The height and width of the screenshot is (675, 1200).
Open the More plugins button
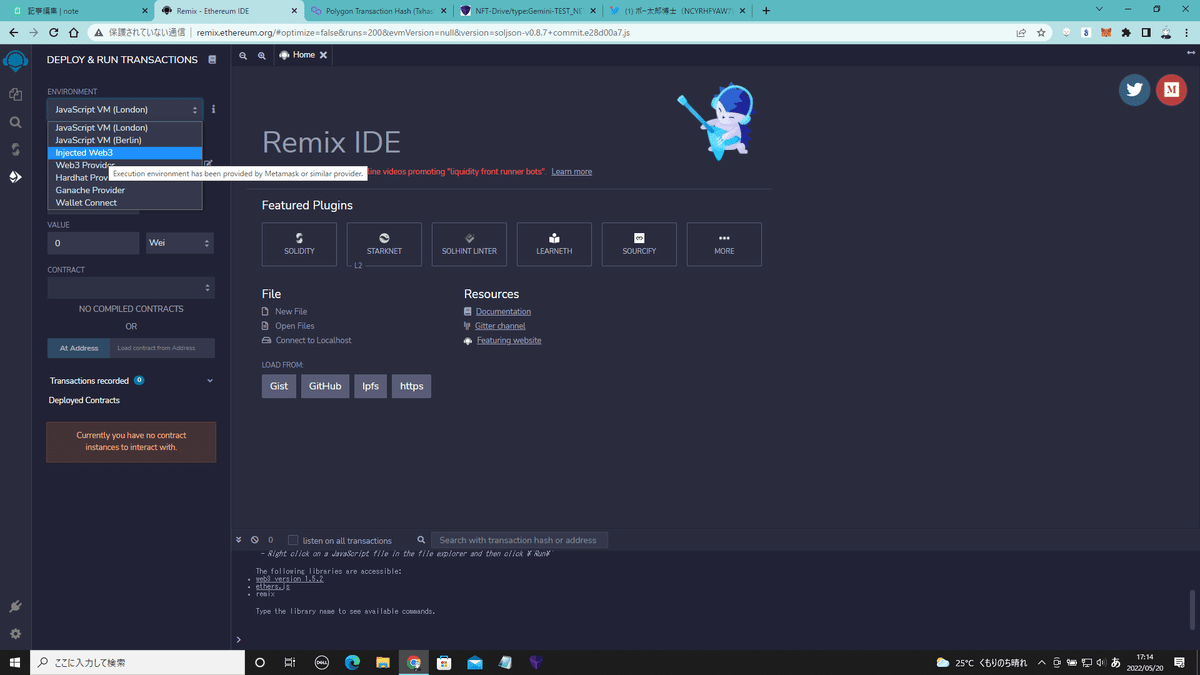click(x=724, y=244)
